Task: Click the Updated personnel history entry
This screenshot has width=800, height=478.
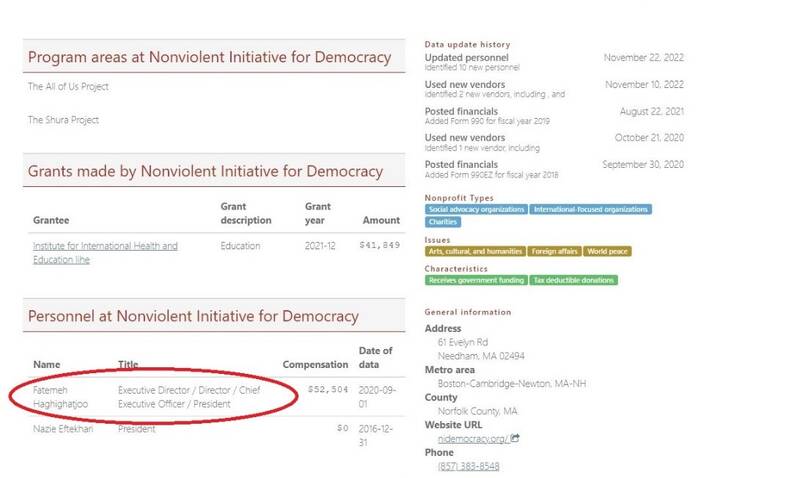Action: point(466,58)
